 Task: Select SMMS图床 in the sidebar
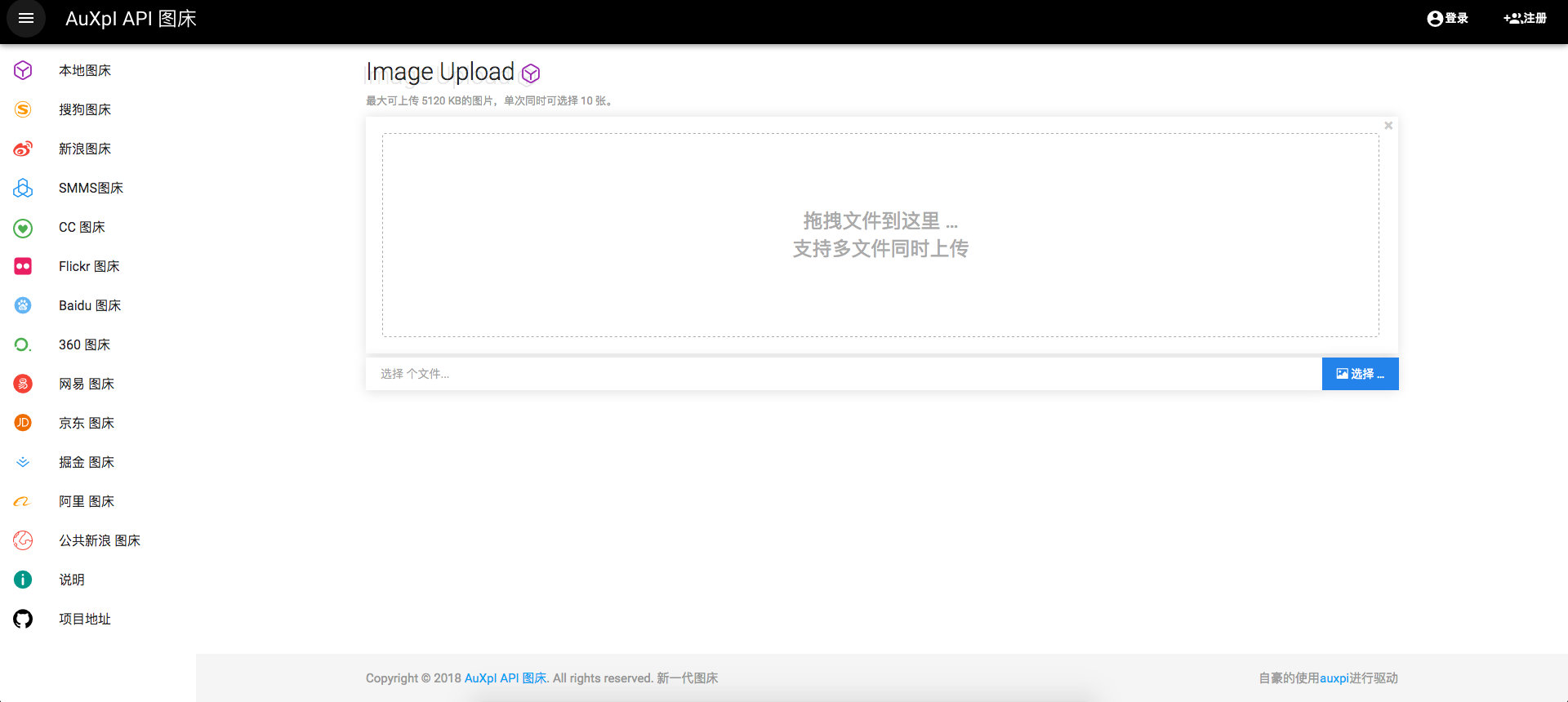pos(91,188)
